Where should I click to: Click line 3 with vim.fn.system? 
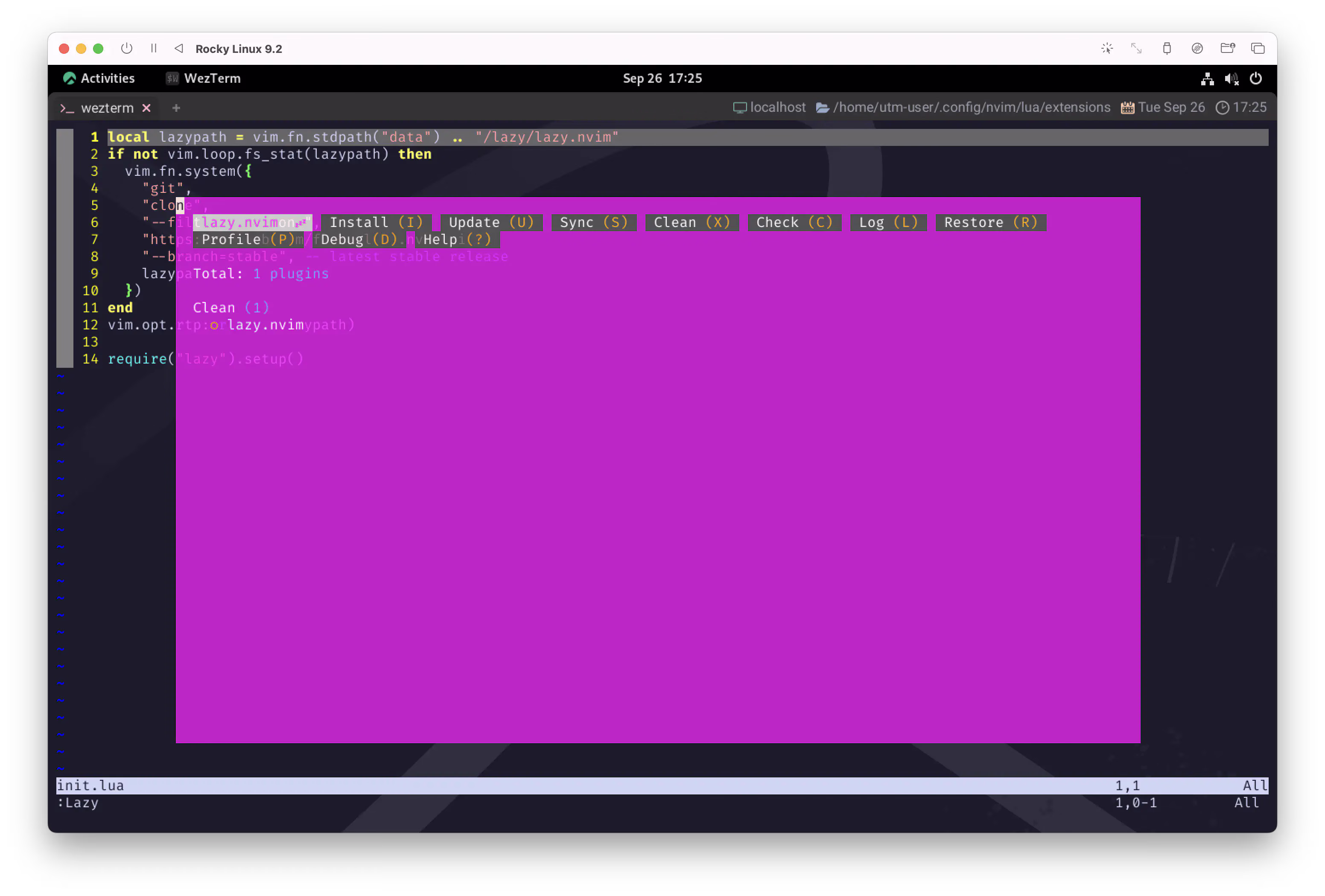188,172
